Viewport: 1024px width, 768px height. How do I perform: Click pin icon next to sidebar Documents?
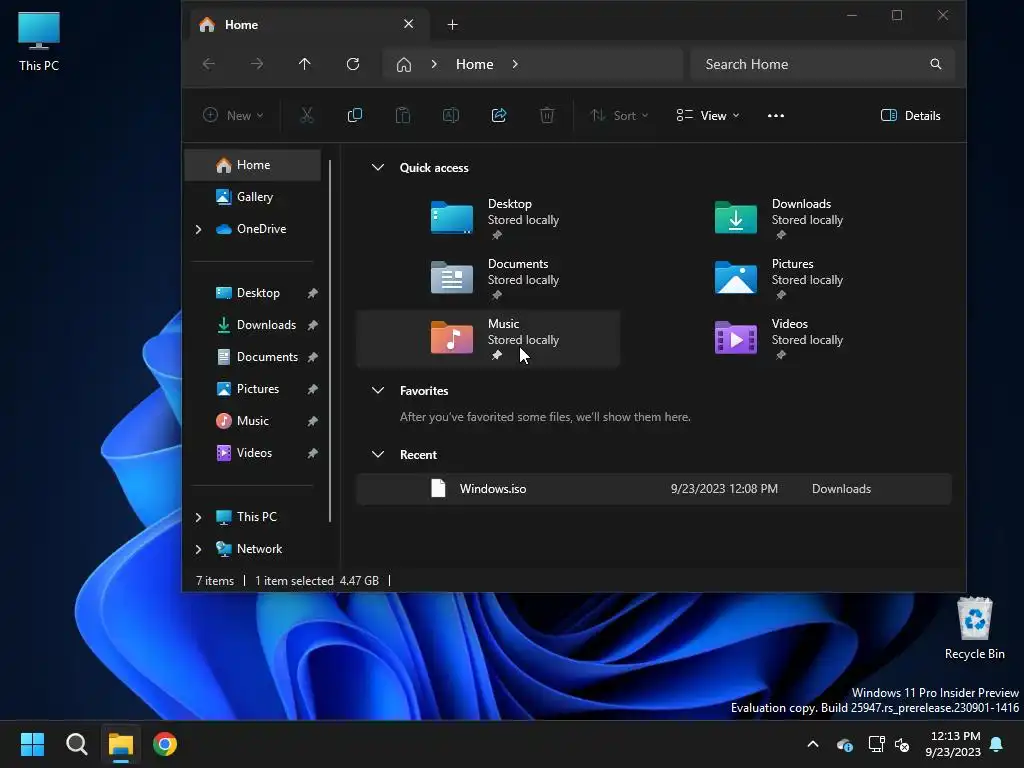(x=313, y=357)
